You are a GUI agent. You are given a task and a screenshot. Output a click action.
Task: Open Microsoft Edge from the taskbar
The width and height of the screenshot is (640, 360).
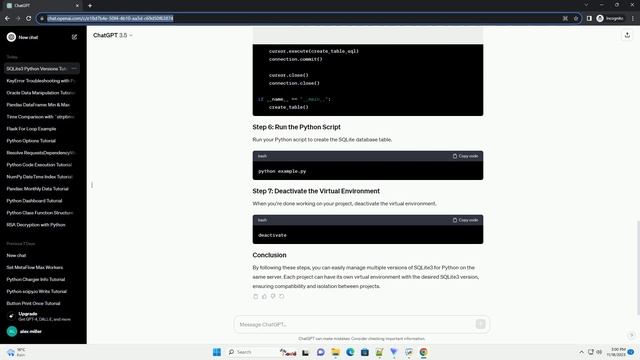[350, 352]
